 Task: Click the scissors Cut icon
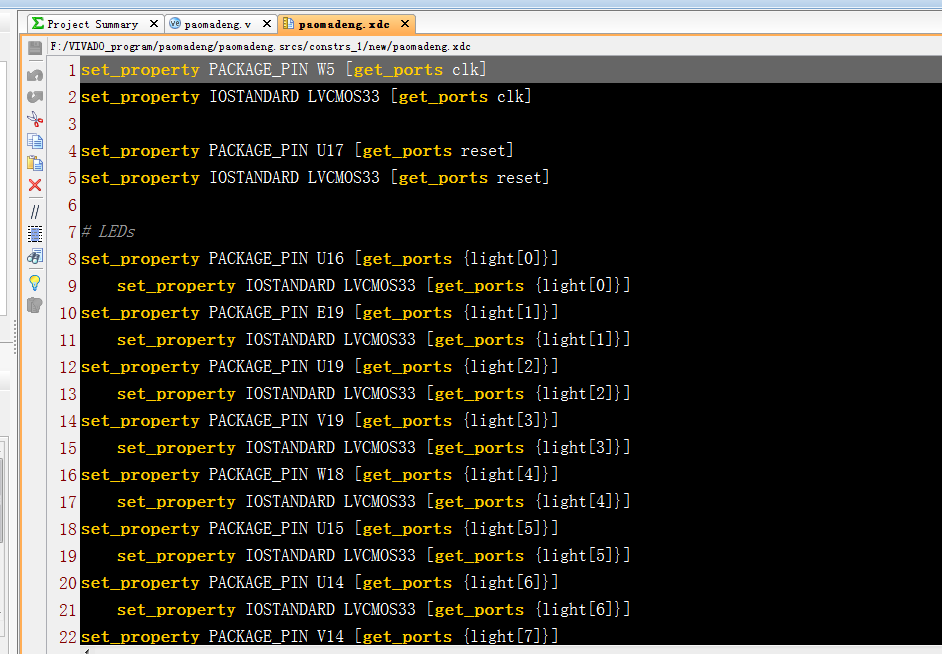pyautogui.click(x=35, y=119)
